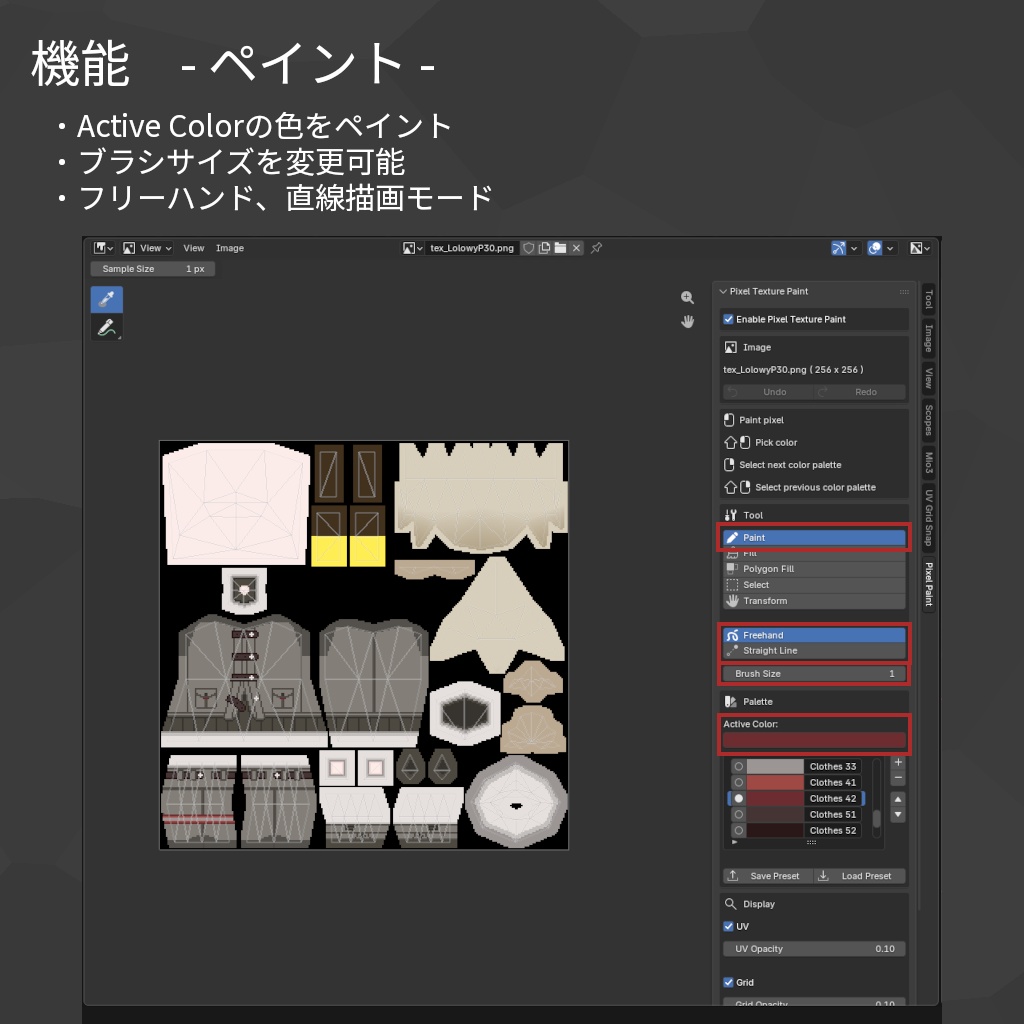Open gizmo options dropdown arrow

click(x=854, y=248)
